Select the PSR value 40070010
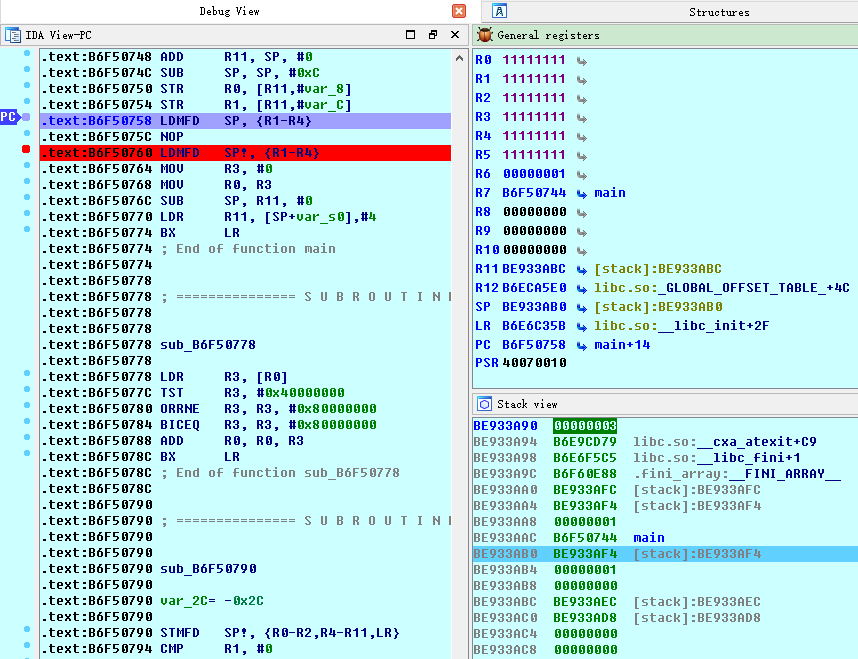Image resolution: width=858 pixels, height=659 pixels. coord(534,363)
